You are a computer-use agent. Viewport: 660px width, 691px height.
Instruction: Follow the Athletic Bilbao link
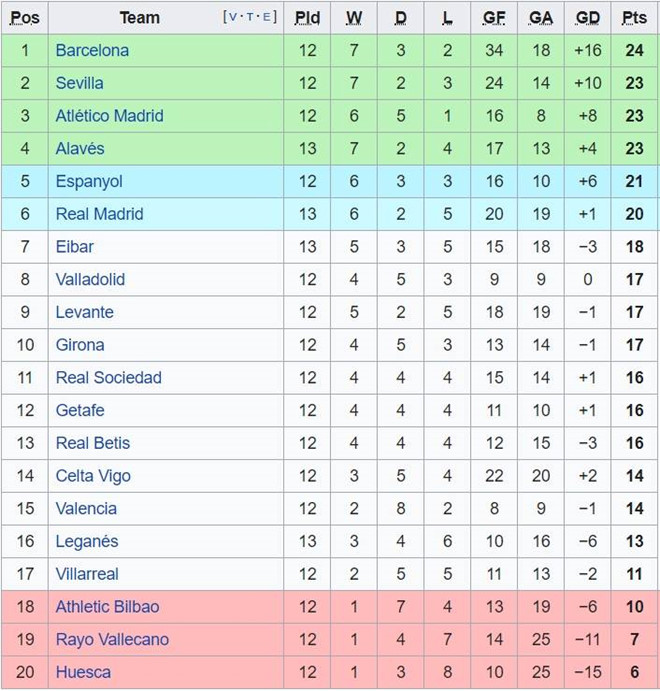108,606
